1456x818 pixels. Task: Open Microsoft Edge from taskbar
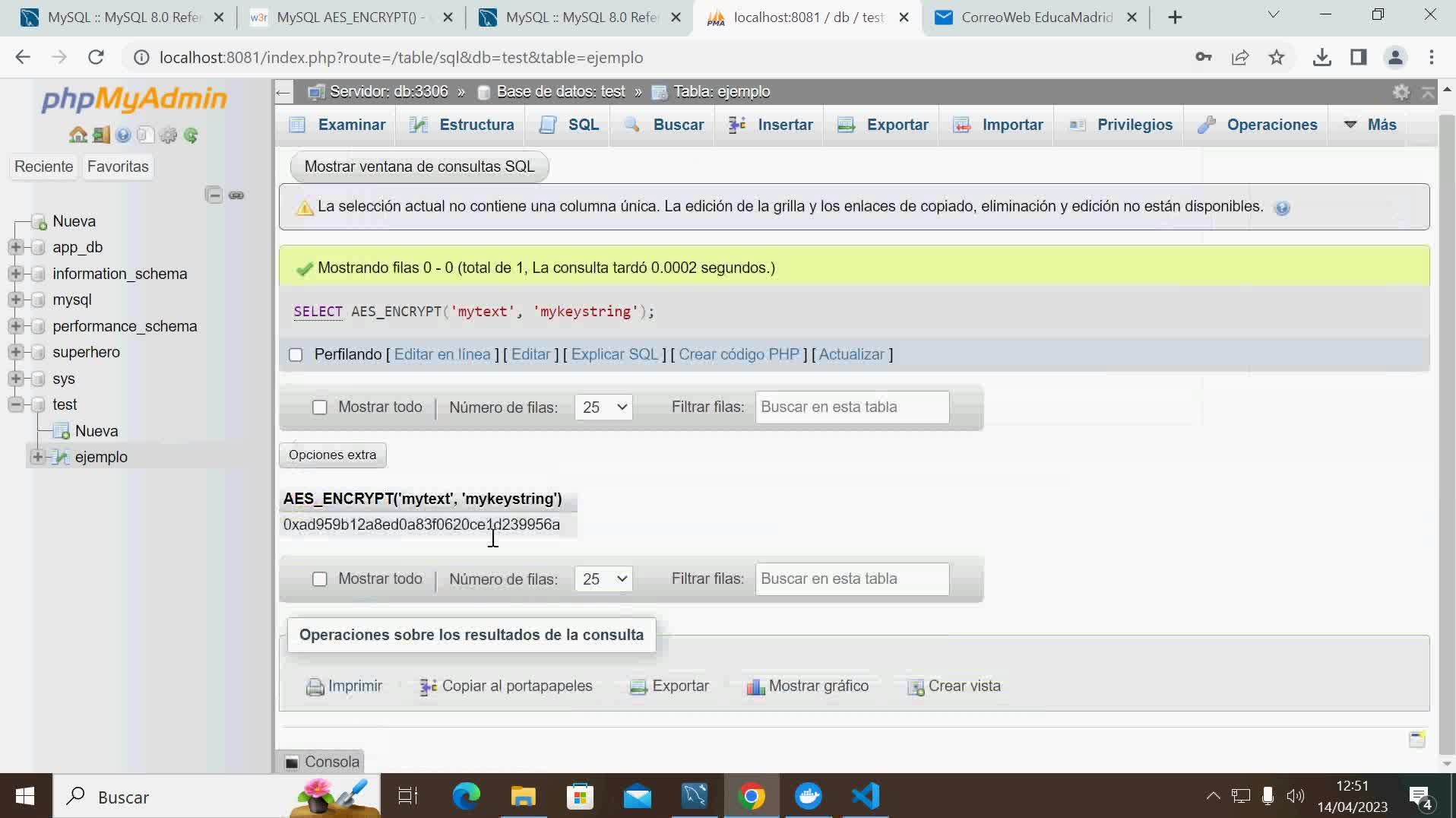(466, 796)
